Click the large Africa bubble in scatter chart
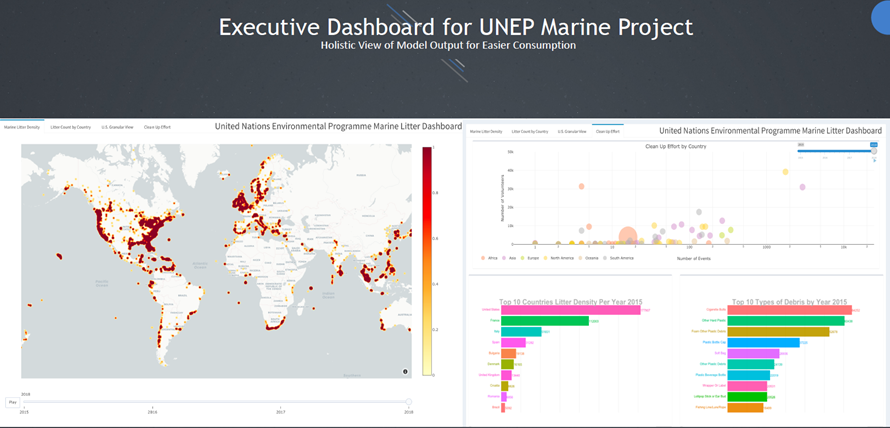890x428 pixels. pos(628,236)
